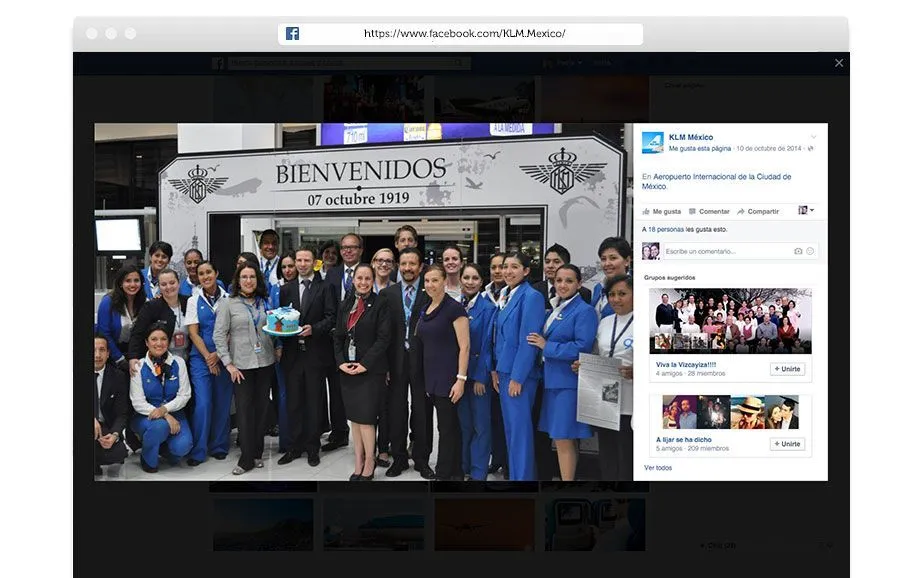Click the 'Grupos sugeridos' heading
Viewport: 924px width, 578px height.
[x=669, y=278]
